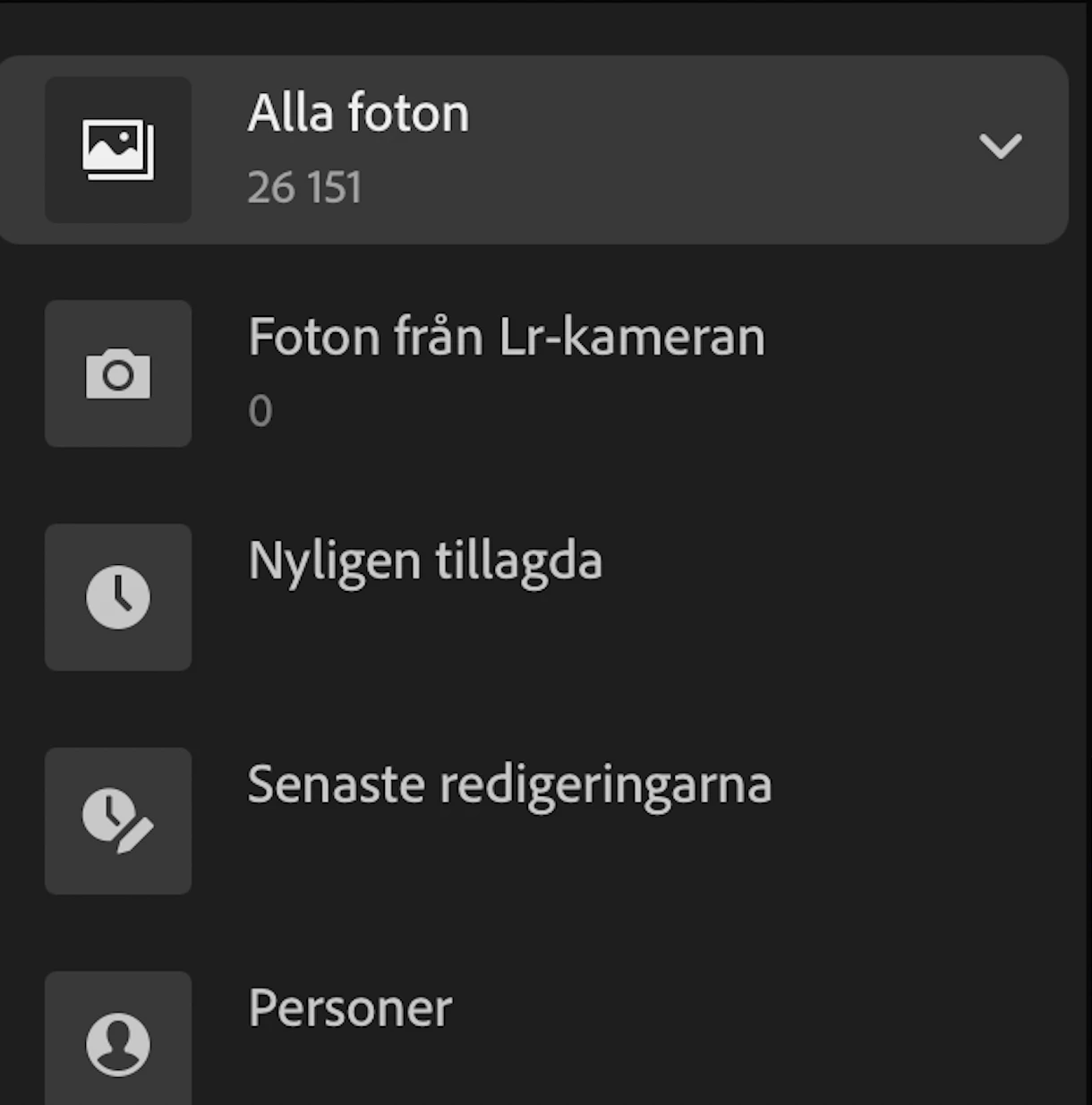
Task: Click highlighted row area between Alla foton and chevron
Action: pos(716,150)
